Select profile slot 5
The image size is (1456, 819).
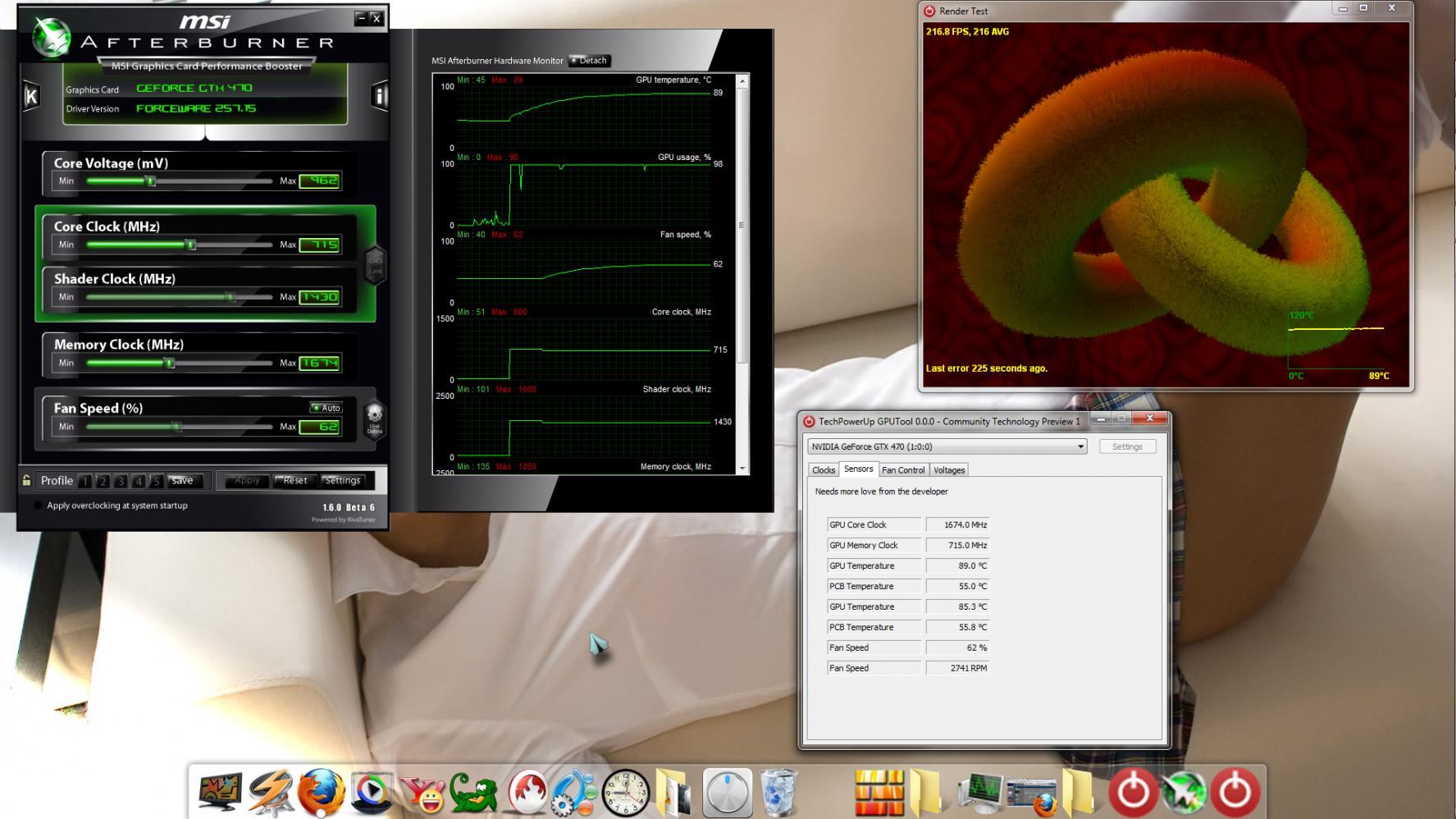coord(156,481)
